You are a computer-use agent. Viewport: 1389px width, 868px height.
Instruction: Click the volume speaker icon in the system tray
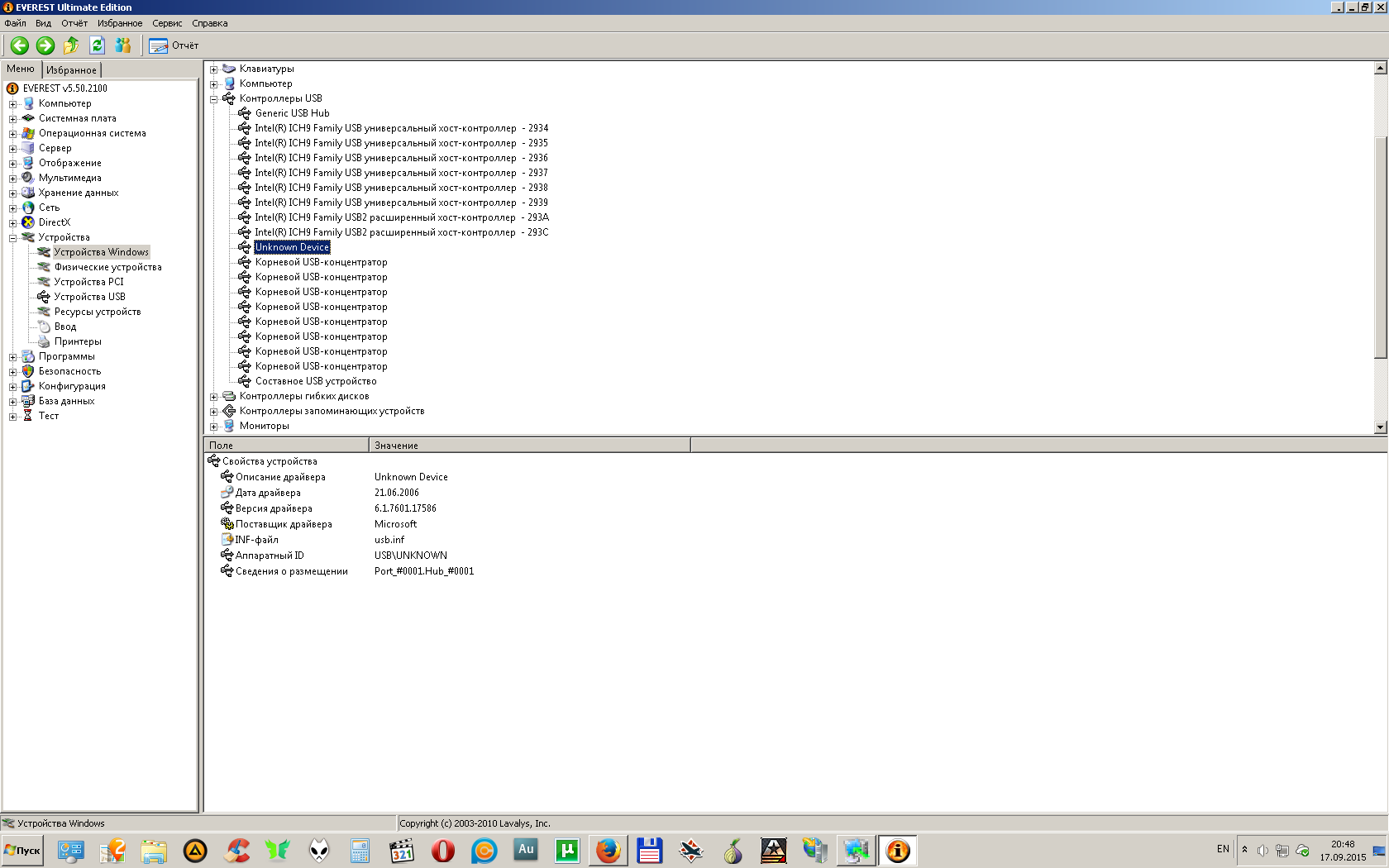(1263, 851)
